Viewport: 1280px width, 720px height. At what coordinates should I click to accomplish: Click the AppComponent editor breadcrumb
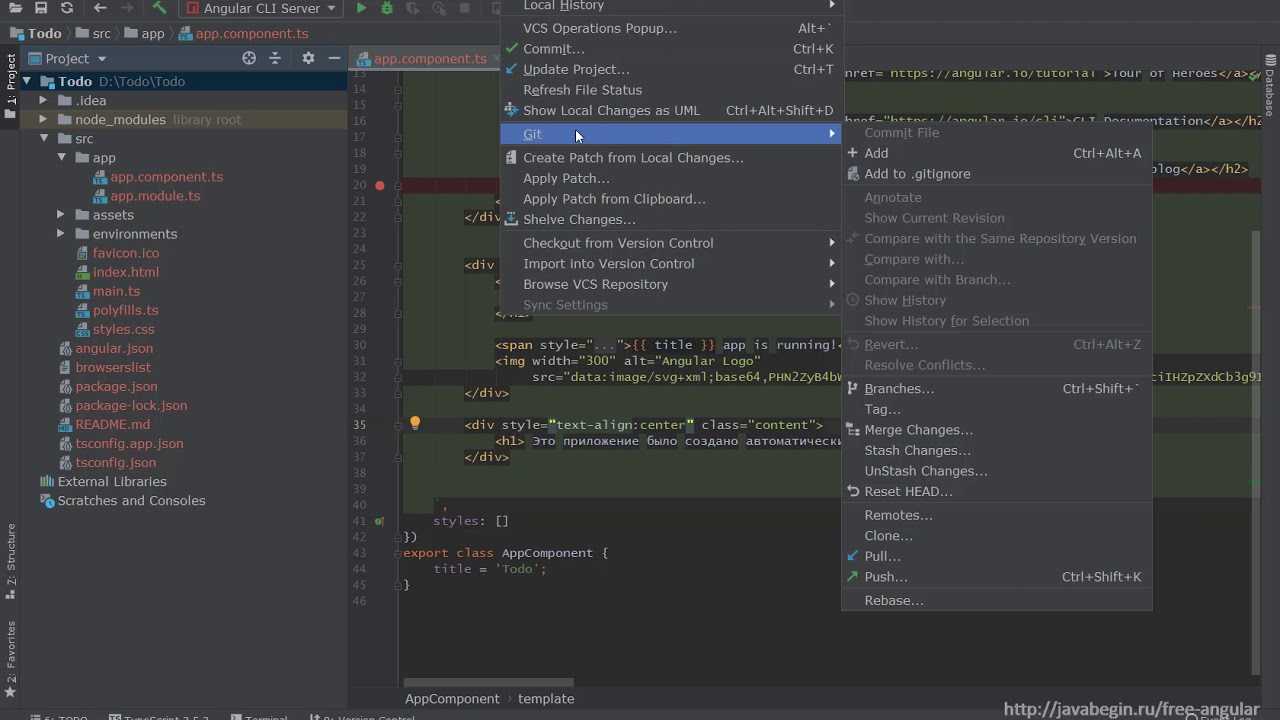click(452, 699)
